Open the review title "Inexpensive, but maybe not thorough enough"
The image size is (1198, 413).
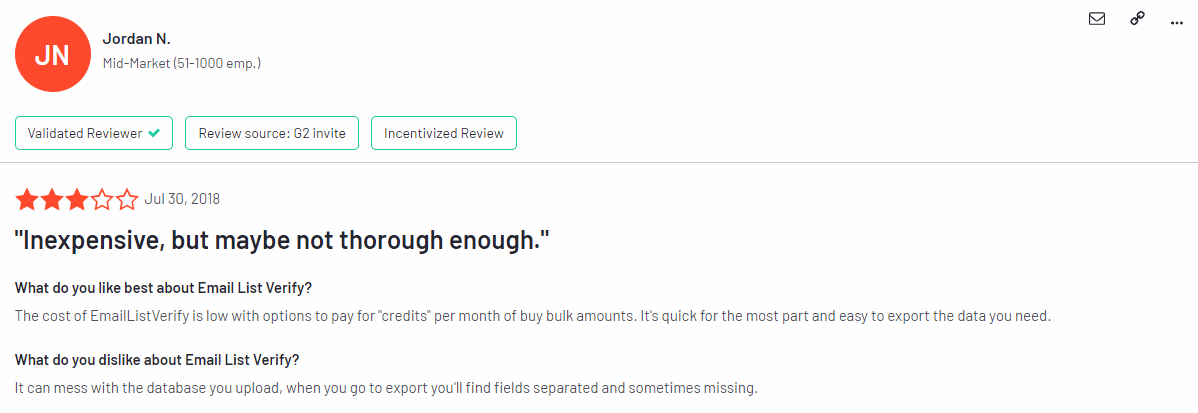point(283,241)
